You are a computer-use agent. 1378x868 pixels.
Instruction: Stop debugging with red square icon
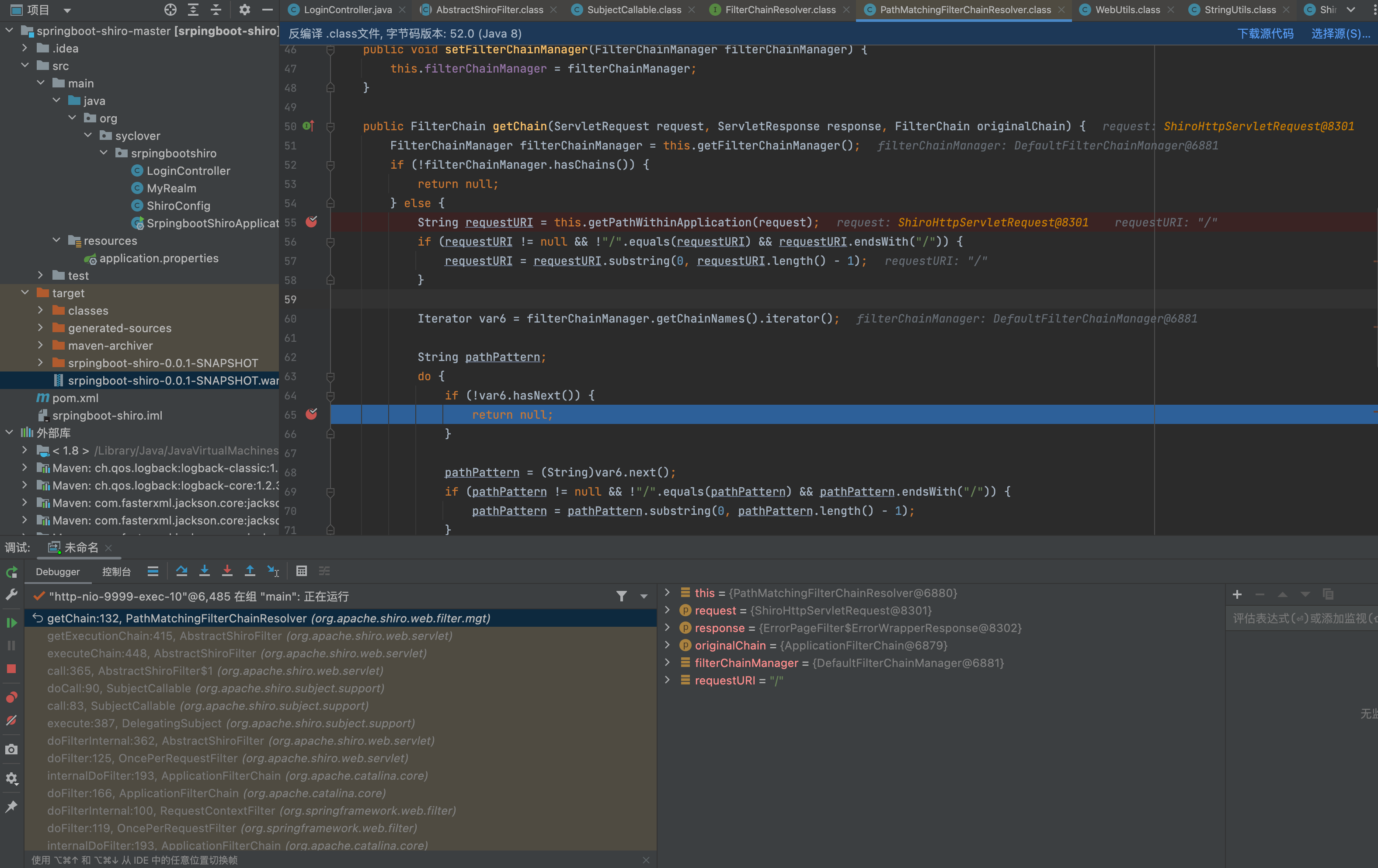[x=11, y=668]
